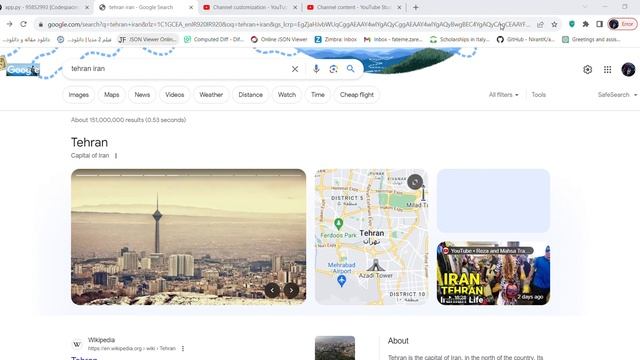Open more options next to Capital of Iran

tap(116, 156)
